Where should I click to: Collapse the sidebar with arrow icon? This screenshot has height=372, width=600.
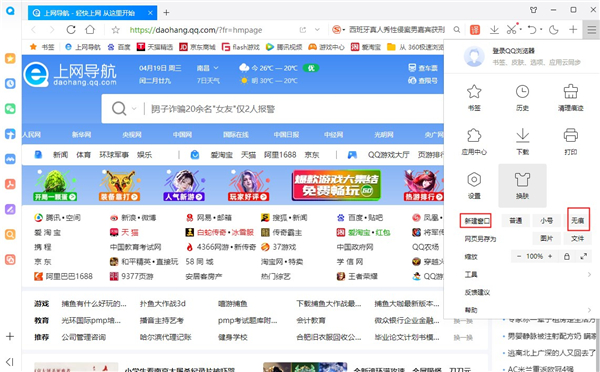[x=10, y=362]
